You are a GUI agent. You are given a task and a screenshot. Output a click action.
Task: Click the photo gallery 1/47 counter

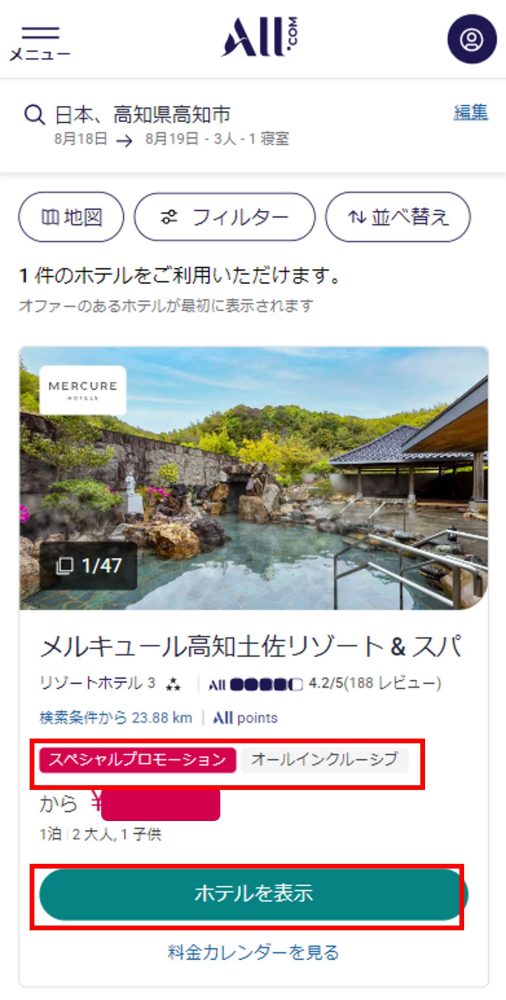pos(89,566)
